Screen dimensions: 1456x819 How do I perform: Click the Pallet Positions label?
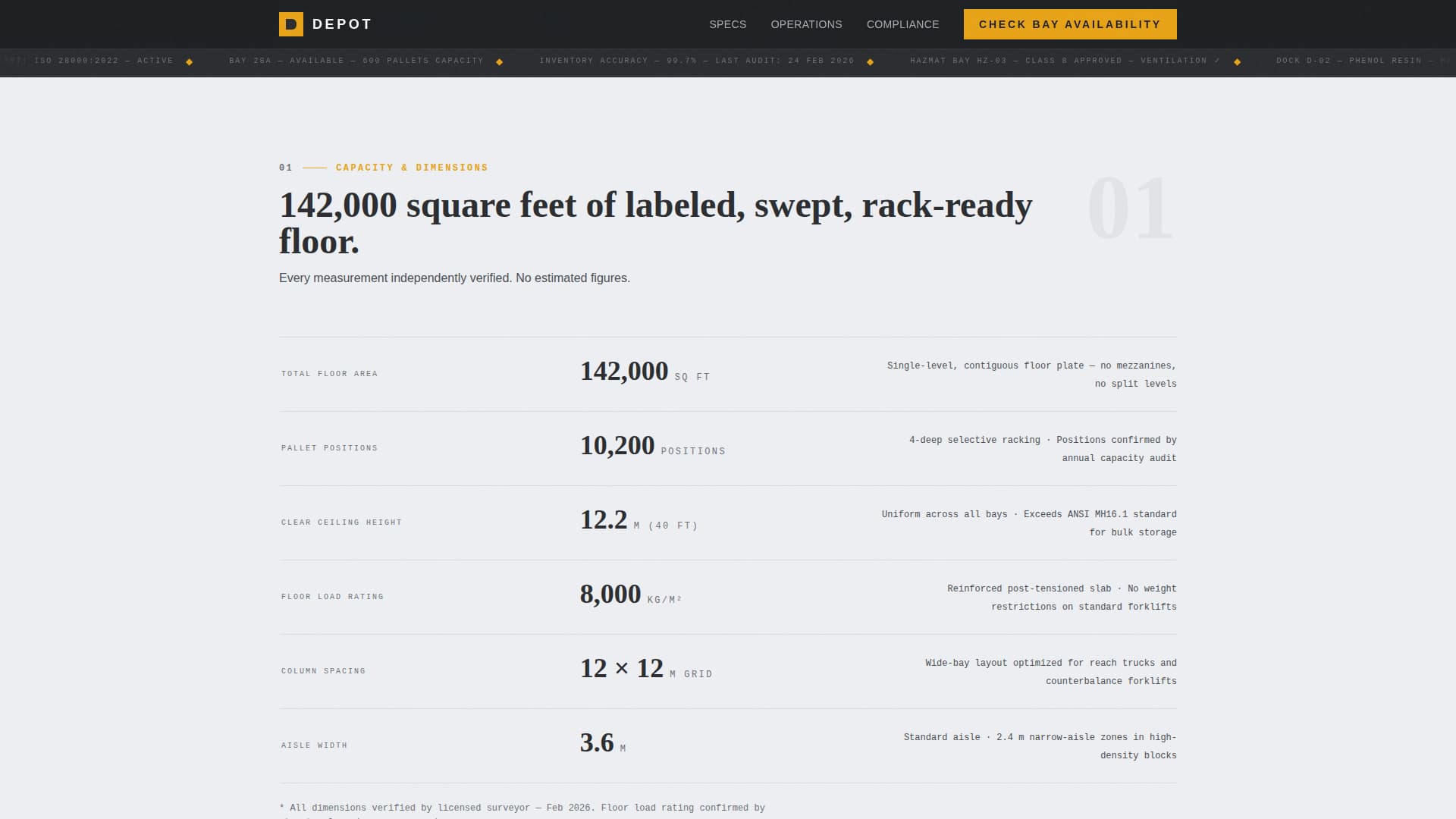click(329, 448)
